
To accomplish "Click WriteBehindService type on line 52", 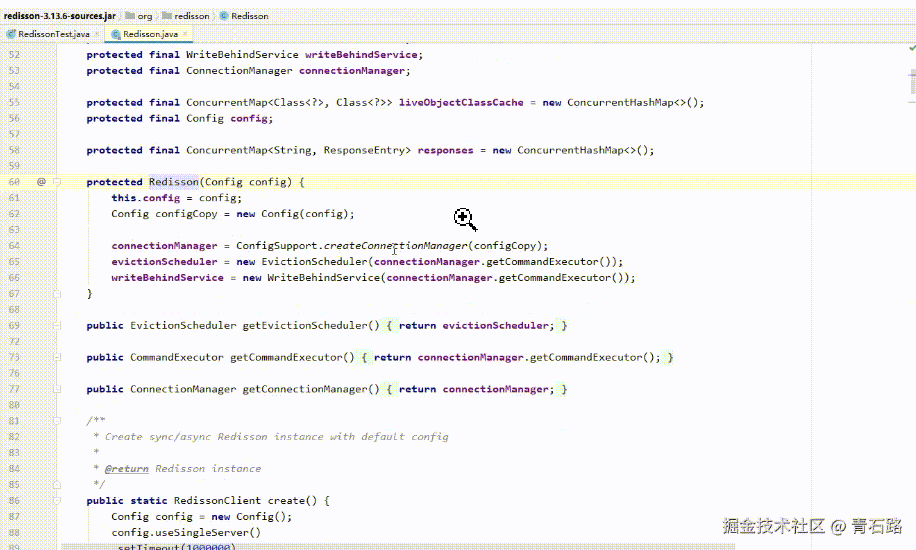I will point(242,54).
